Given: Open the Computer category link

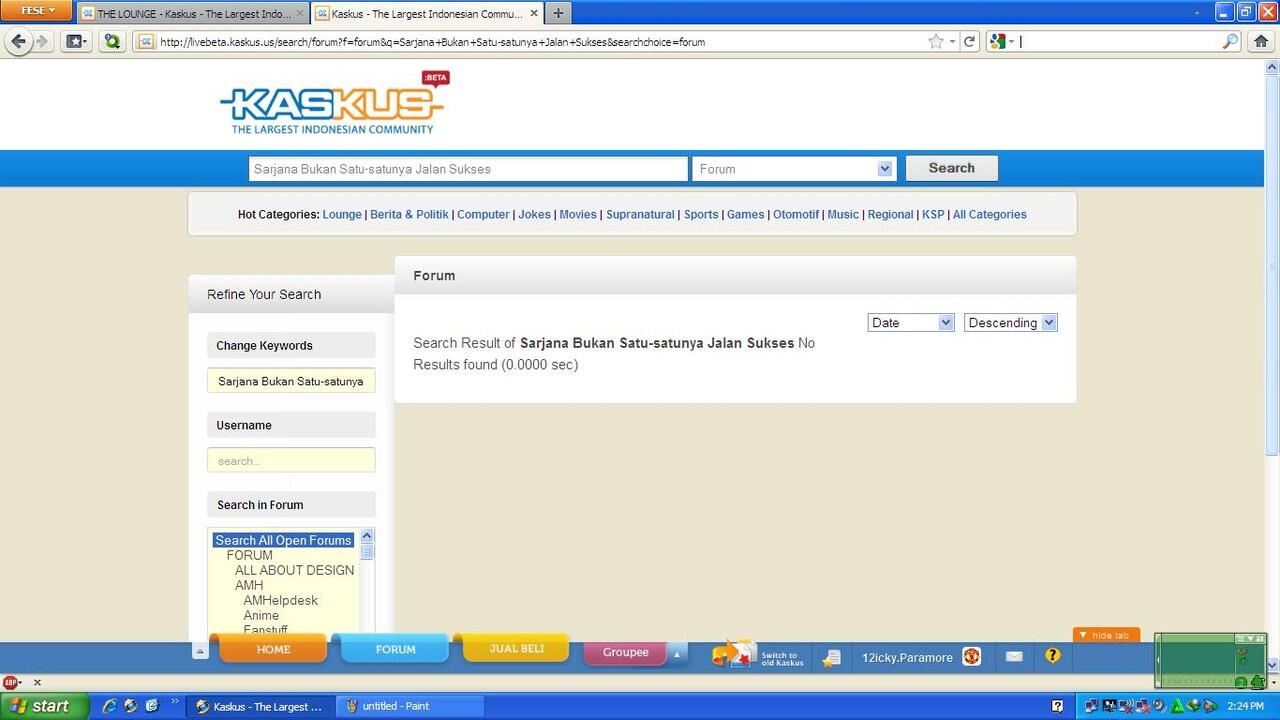Looking at the screenshot, I should (483, 214).
